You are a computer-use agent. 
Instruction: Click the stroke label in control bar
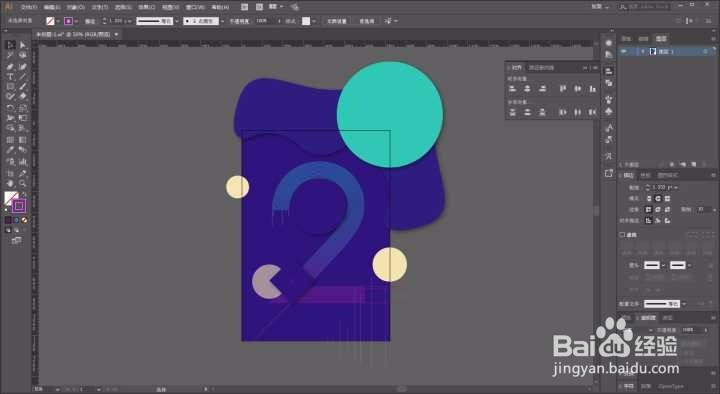(x=90, y=21)
